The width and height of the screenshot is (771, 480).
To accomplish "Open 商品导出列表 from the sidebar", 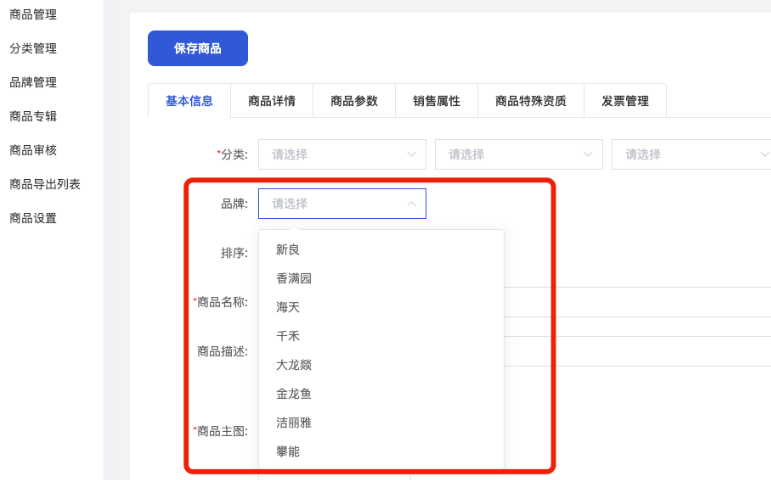I will 45,184.
